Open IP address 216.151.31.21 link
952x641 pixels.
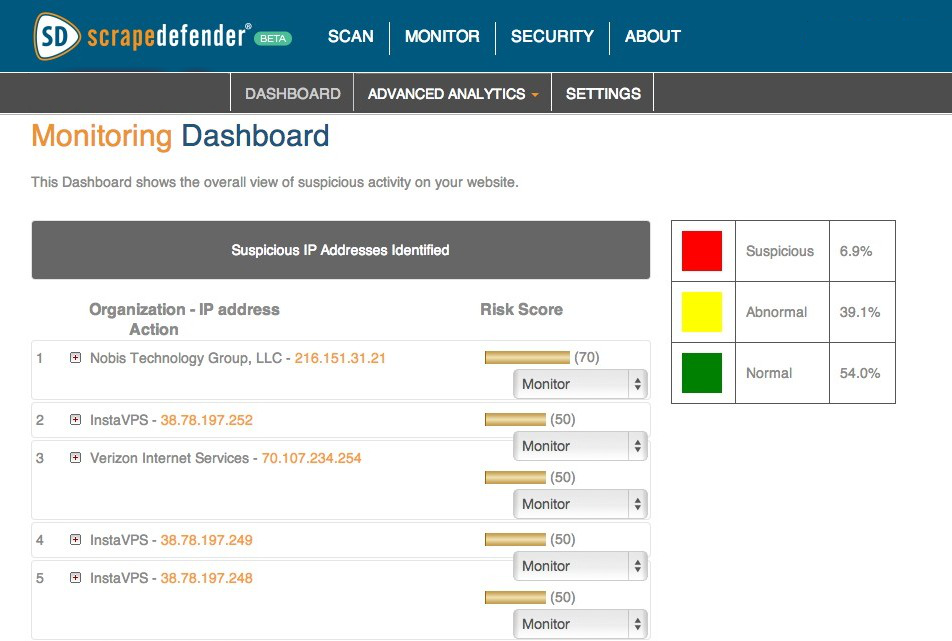(x=340, y=358)
